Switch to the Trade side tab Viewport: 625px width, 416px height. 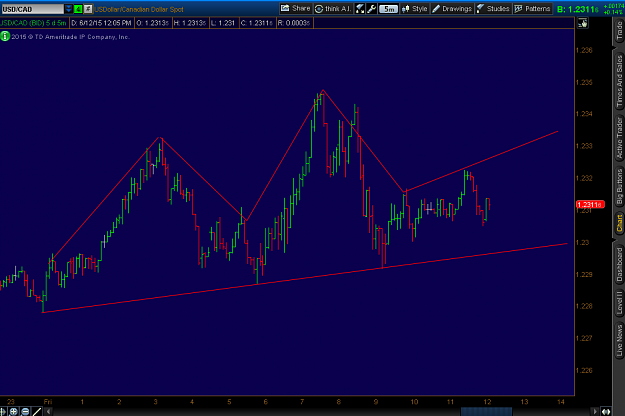(619, 31)
